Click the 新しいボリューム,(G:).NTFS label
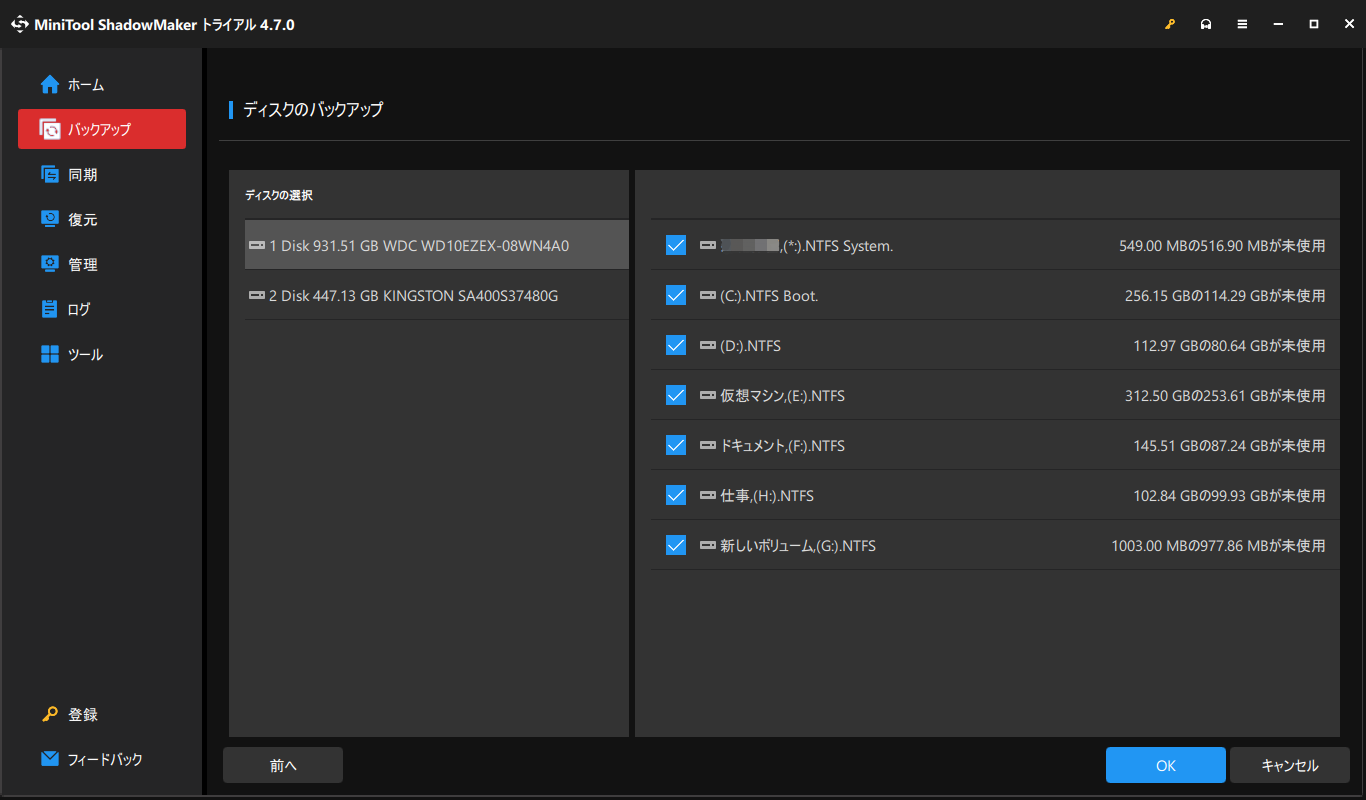1366x800 pixels. (x=798, y=546)
